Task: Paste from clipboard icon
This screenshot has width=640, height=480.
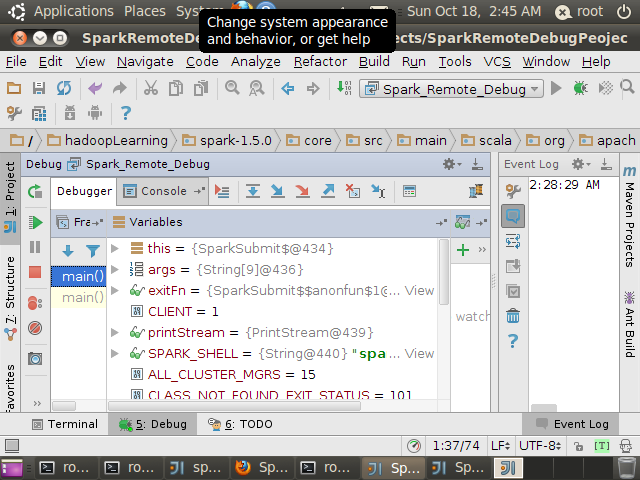Action: (200, 88)
